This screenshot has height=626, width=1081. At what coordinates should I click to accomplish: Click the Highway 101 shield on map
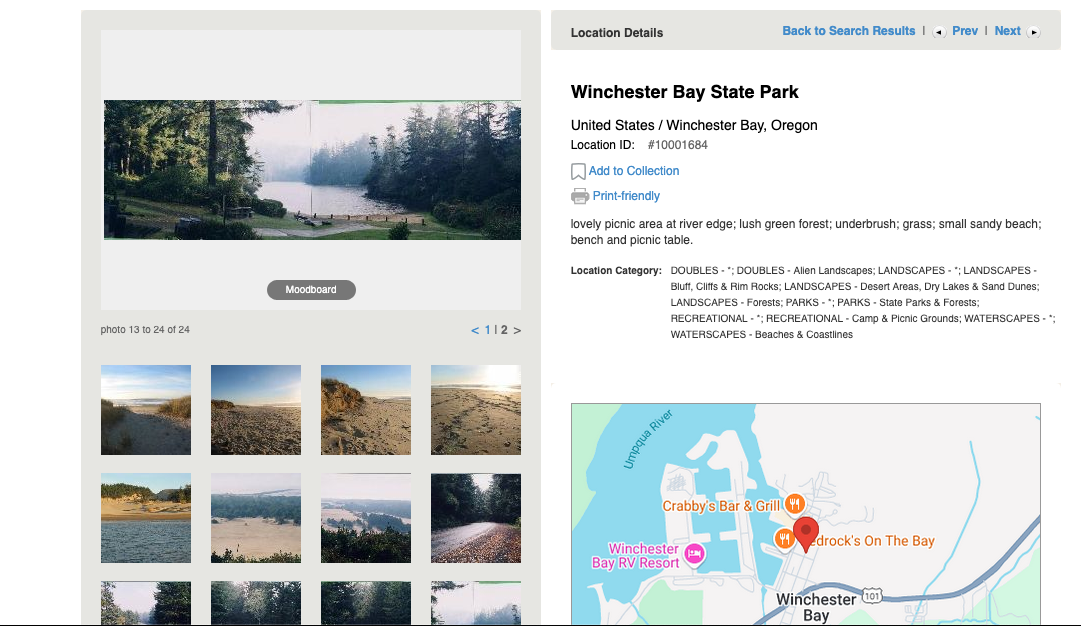pos(873,594)
